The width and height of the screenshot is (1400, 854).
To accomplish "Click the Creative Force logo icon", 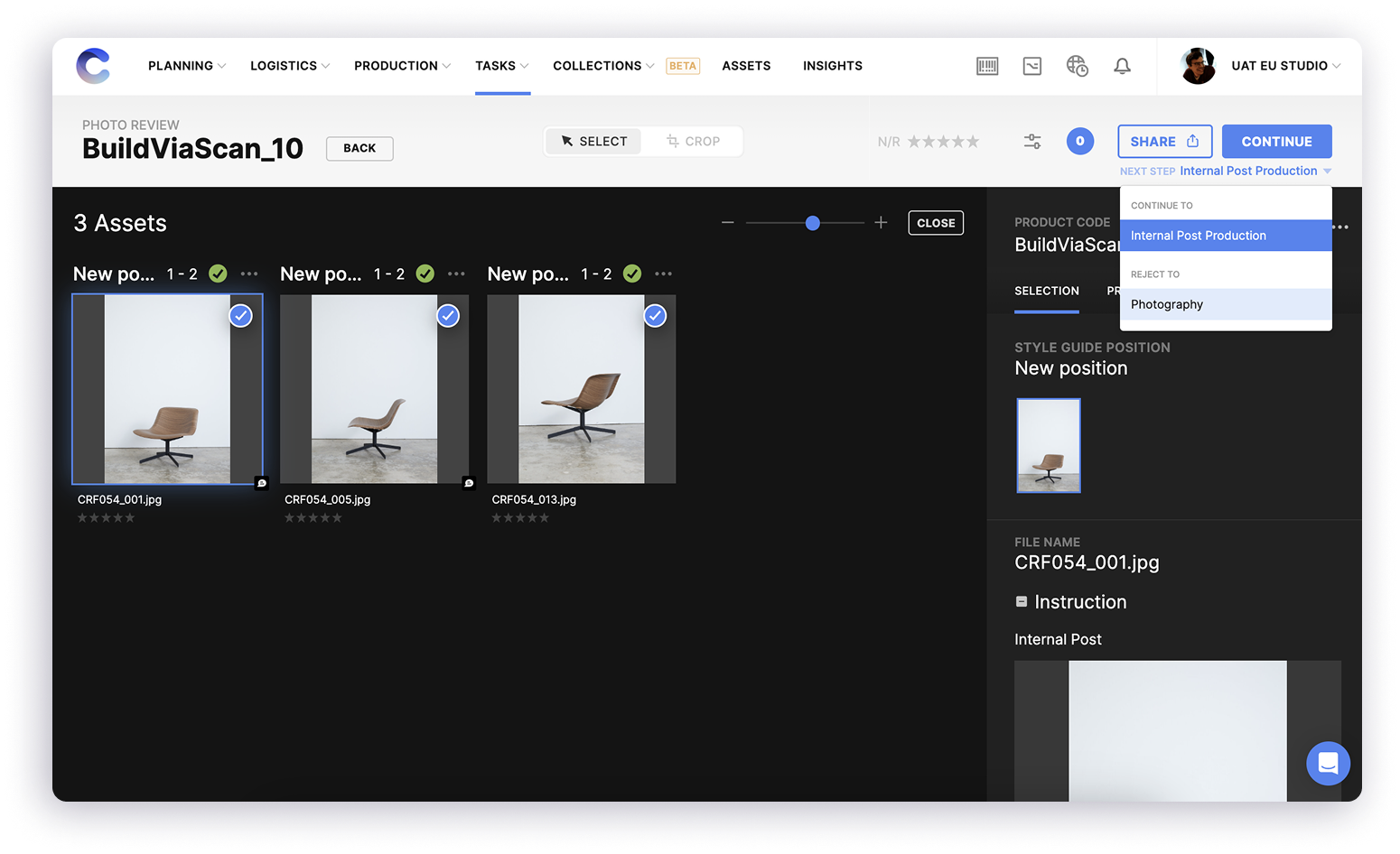I will (x=93, y=66).
